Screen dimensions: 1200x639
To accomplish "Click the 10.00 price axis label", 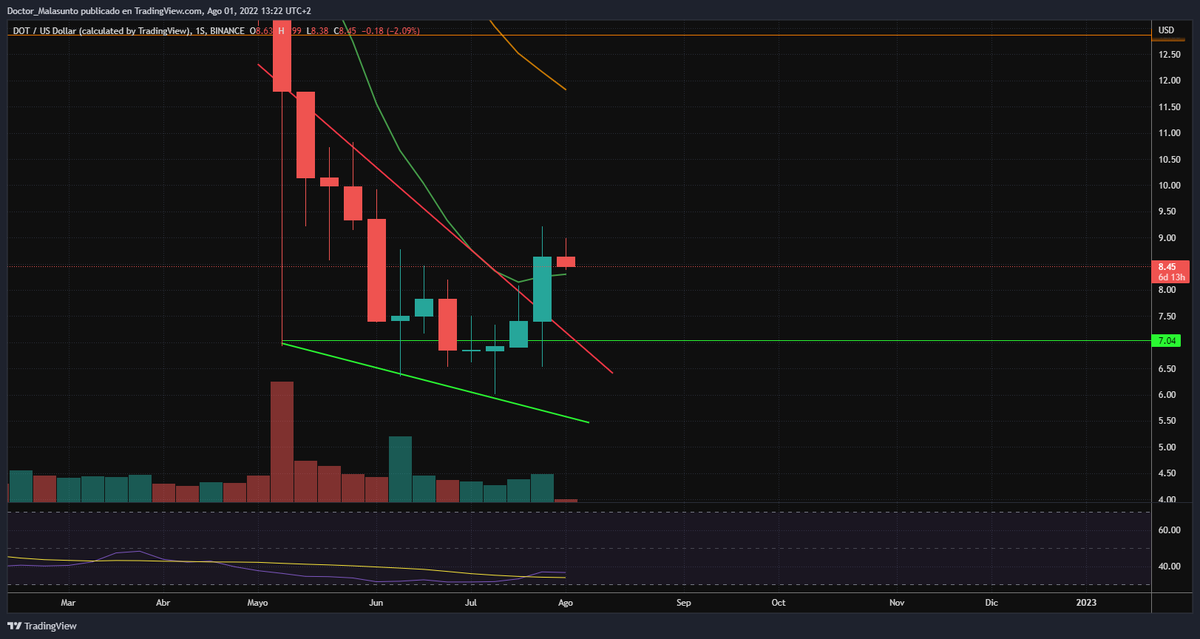I will click(x=1169, y=185).
